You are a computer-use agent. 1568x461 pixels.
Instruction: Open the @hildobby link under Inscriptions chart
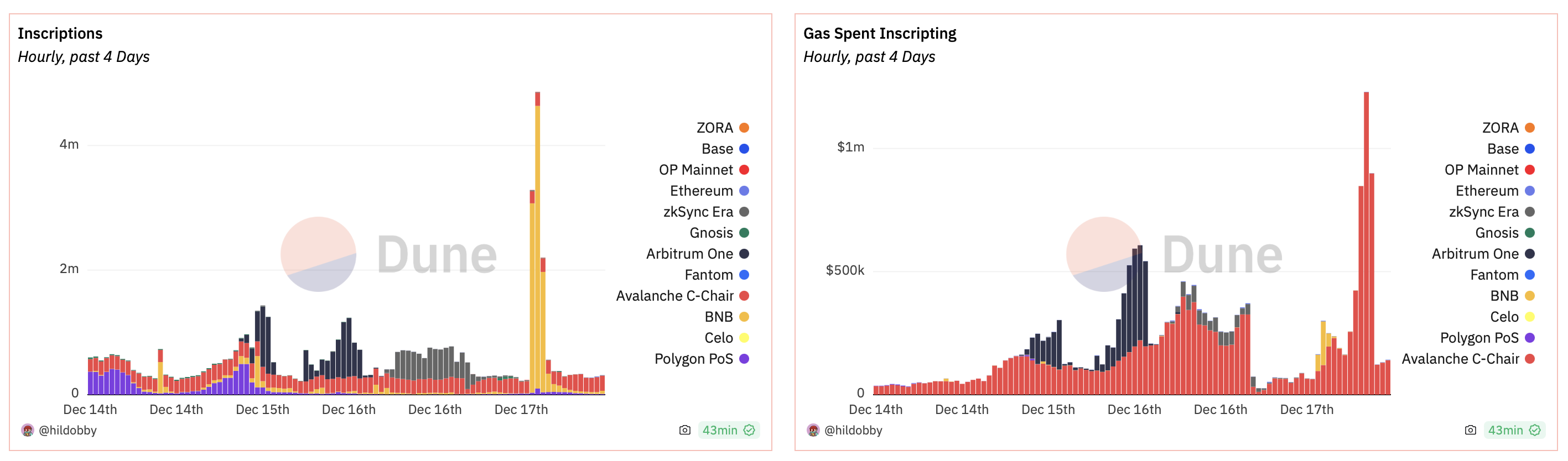coord(68,430)
